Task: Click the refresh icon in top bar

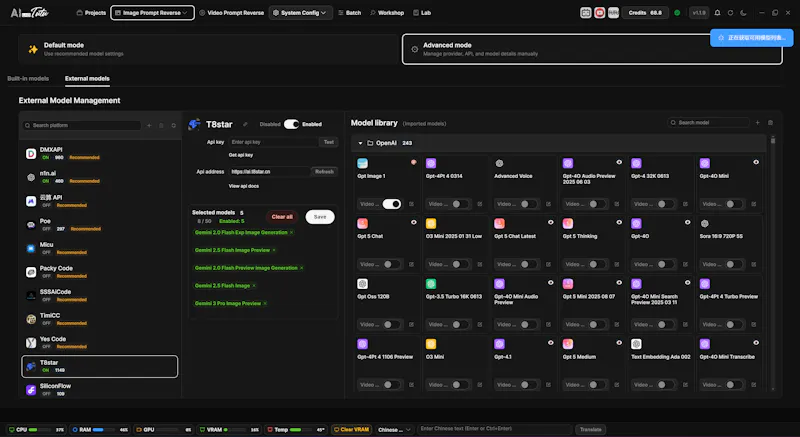Action: pos(731,13)
